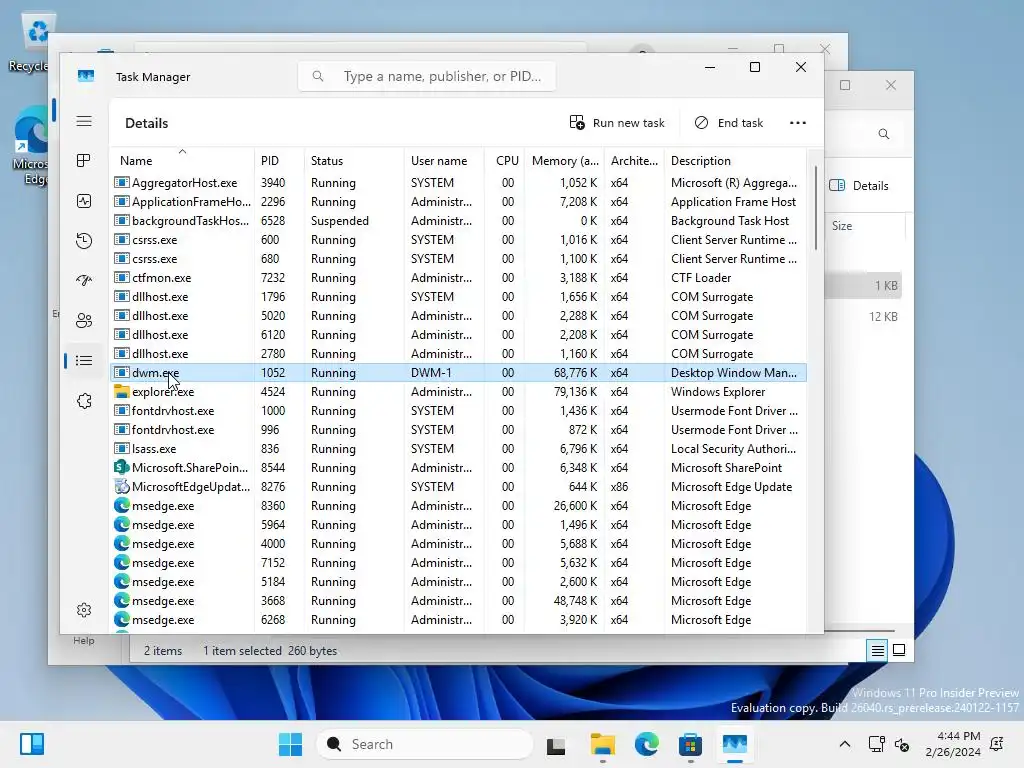1024x768 pixels.
Task: Click the dwm.exe memory value 68,776 K
Action: coord(575,373)
